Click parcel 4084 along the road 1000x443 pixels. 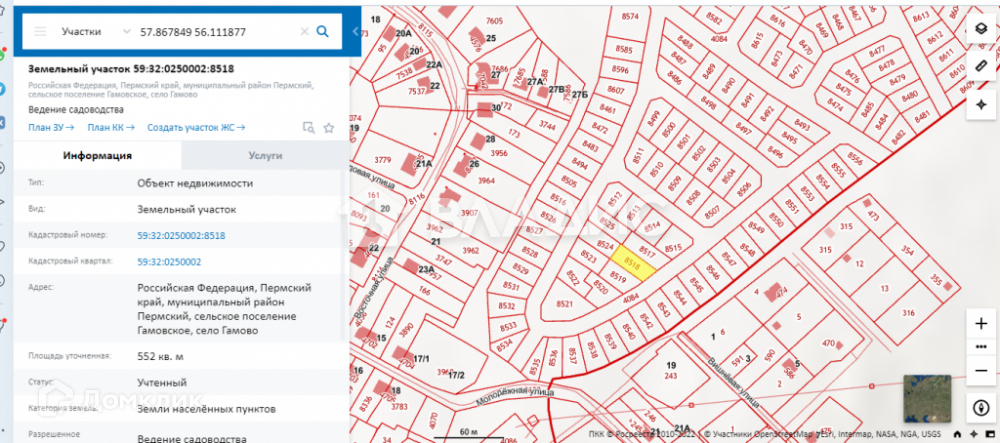(x=631, y=298)
